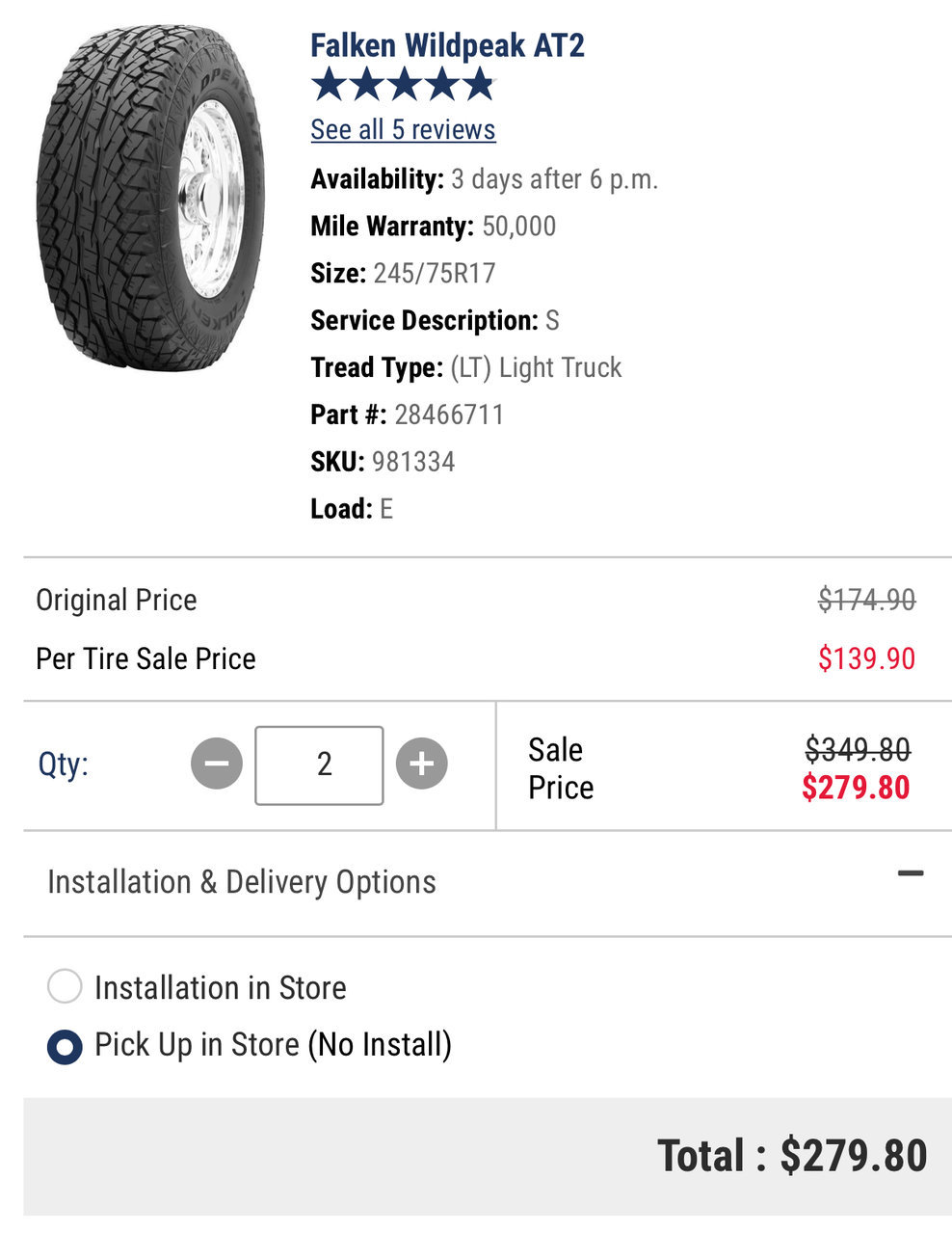Select Pick Up in Store (No Install)

65,1046
